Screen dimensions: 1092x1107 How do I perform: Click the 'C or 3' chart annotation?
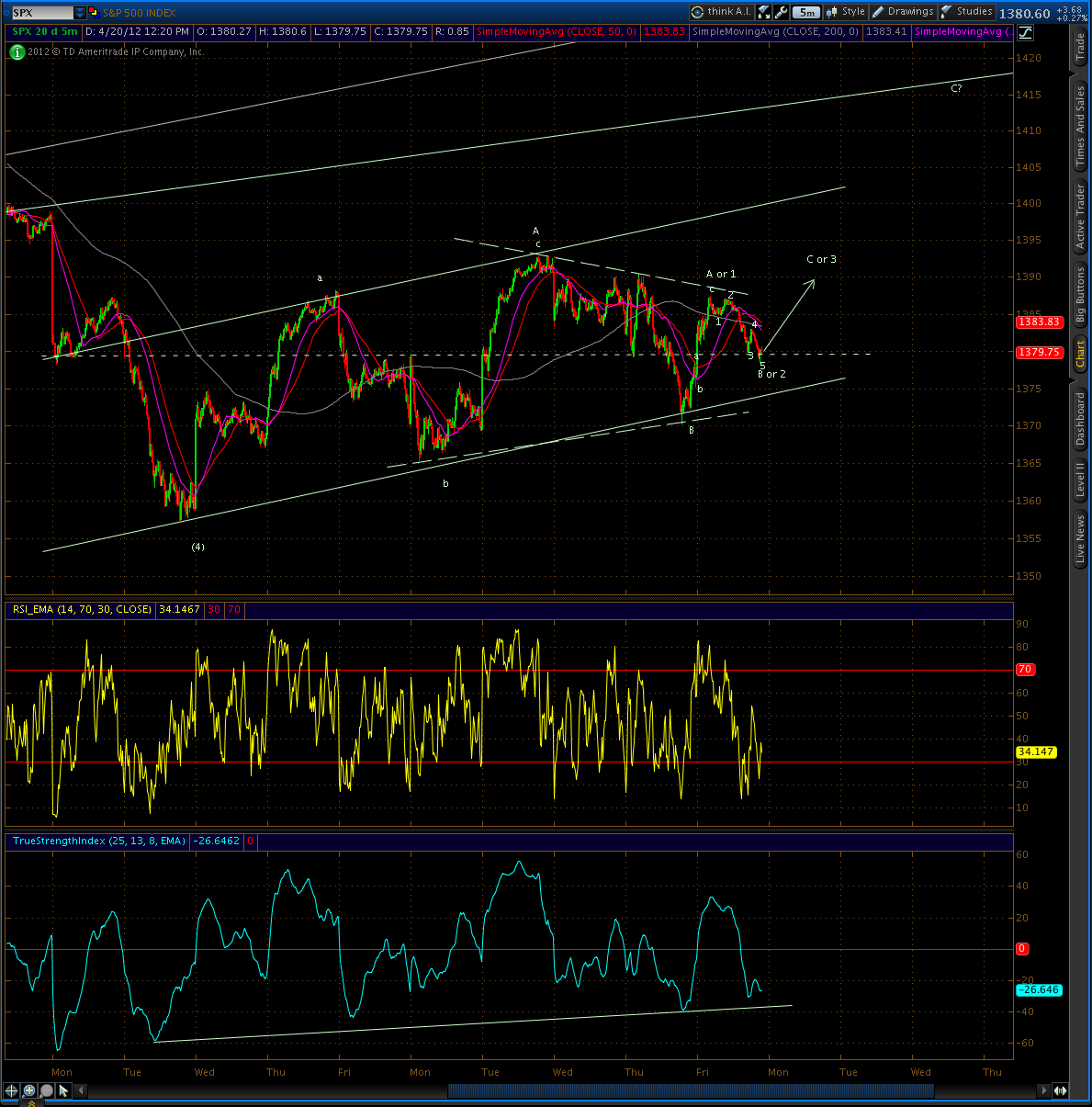(x=821, y=260)
